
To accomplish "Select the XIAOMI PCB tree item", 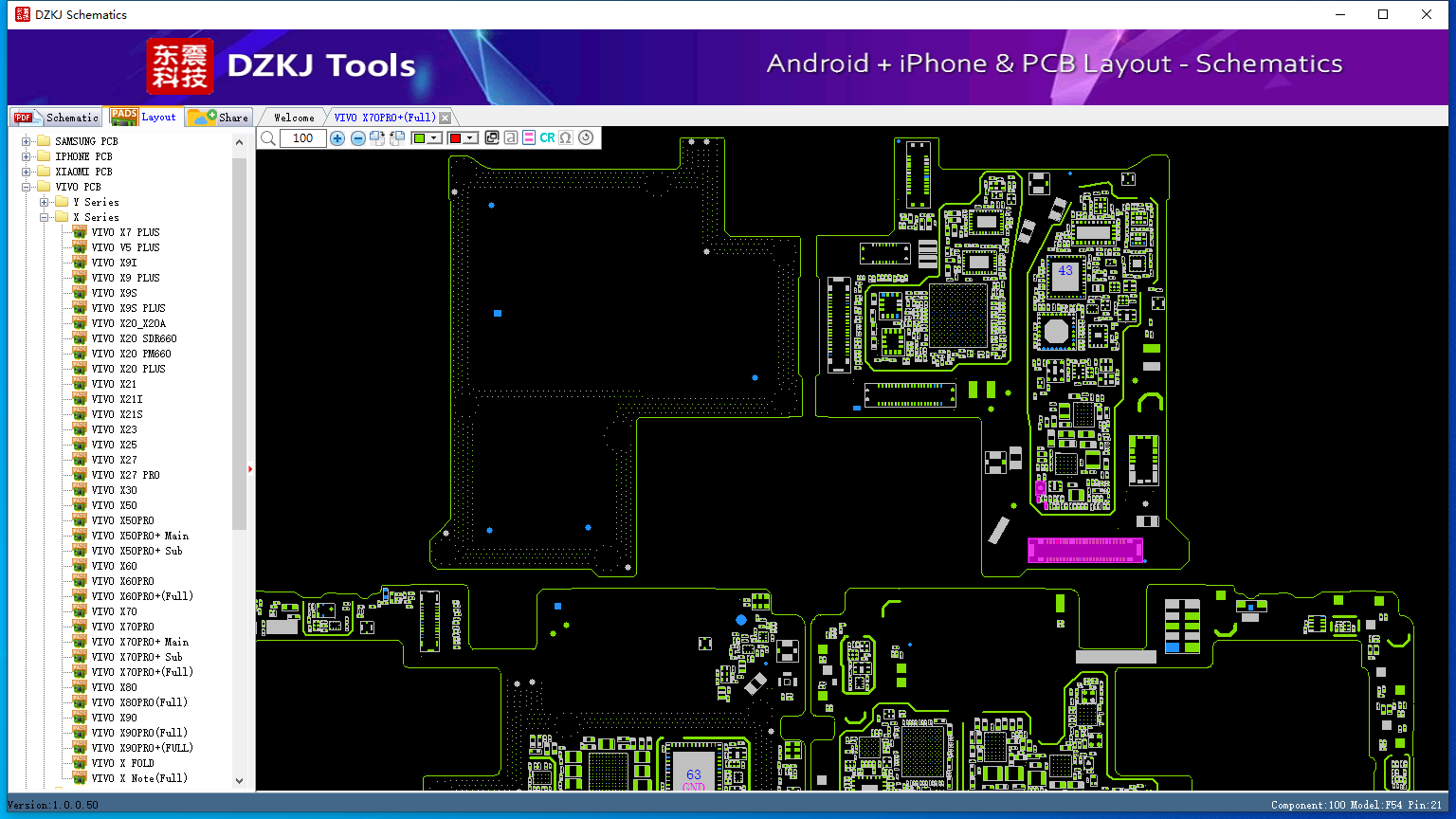I will coord(83,172).
